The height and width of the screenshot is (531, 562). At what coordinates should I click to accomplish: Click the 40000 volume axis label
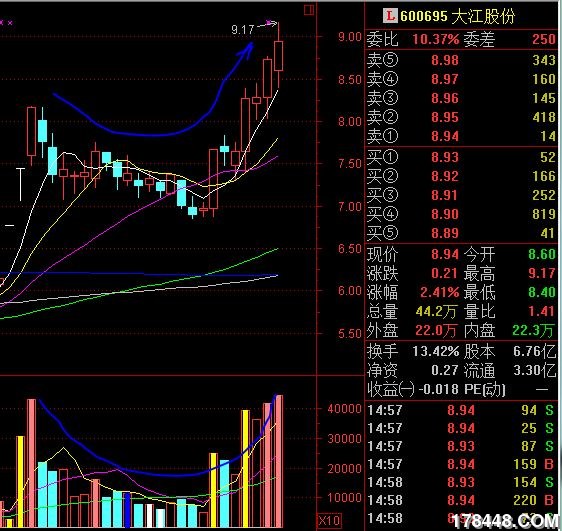[x=344, y=409]
